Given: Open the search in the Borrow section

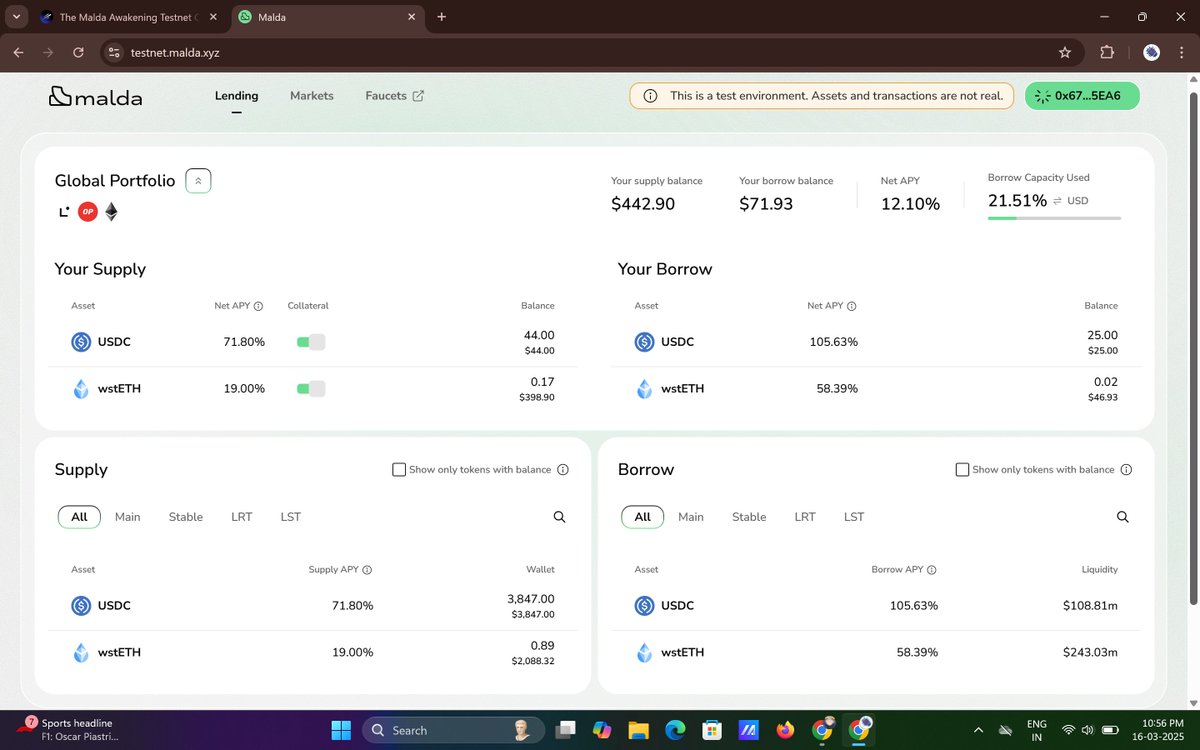Looking at the screenshot, I should pyautogui.click(x=1122, y=517).
